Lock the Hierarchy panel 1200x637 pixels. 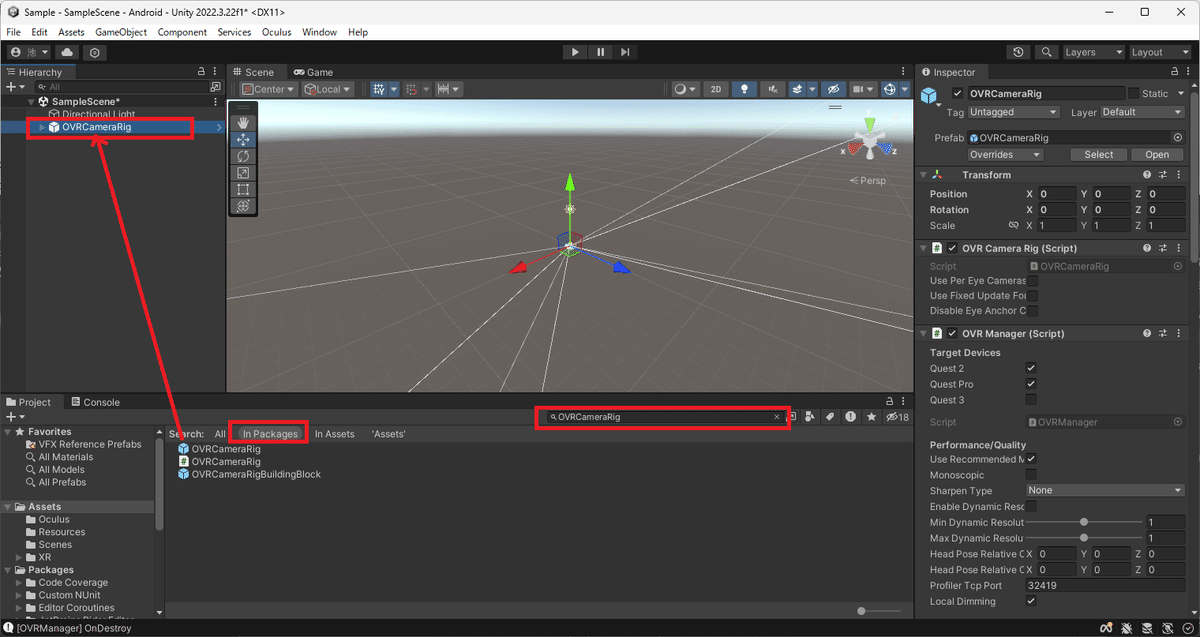201,72
